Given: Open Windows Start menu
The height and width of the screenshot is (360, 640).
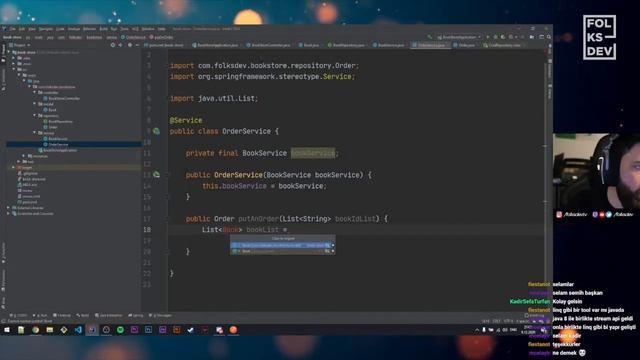Looking at the screenshot, I should 7,330.
